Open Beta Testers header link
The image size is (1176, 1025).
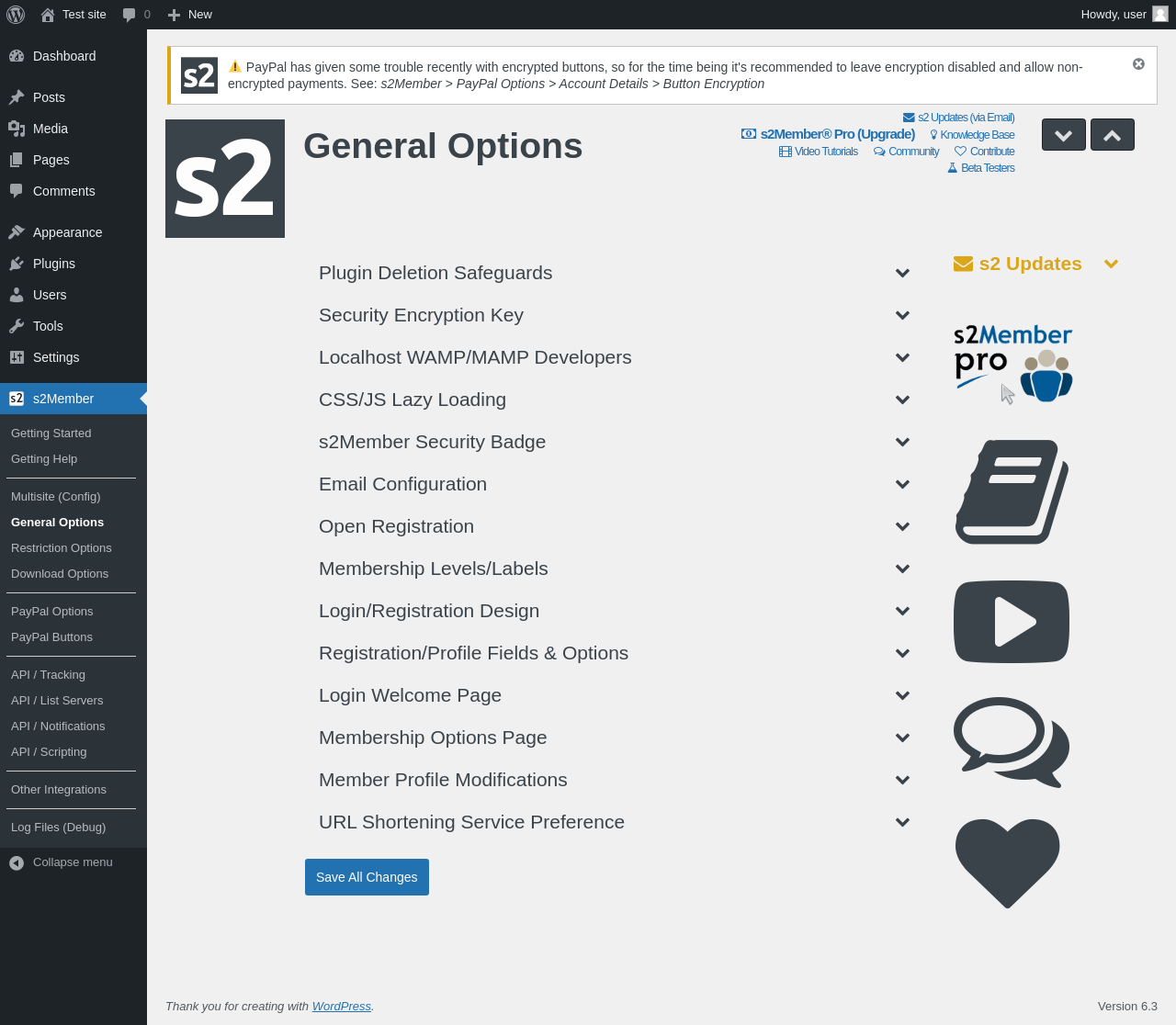(x=981, y=168)
